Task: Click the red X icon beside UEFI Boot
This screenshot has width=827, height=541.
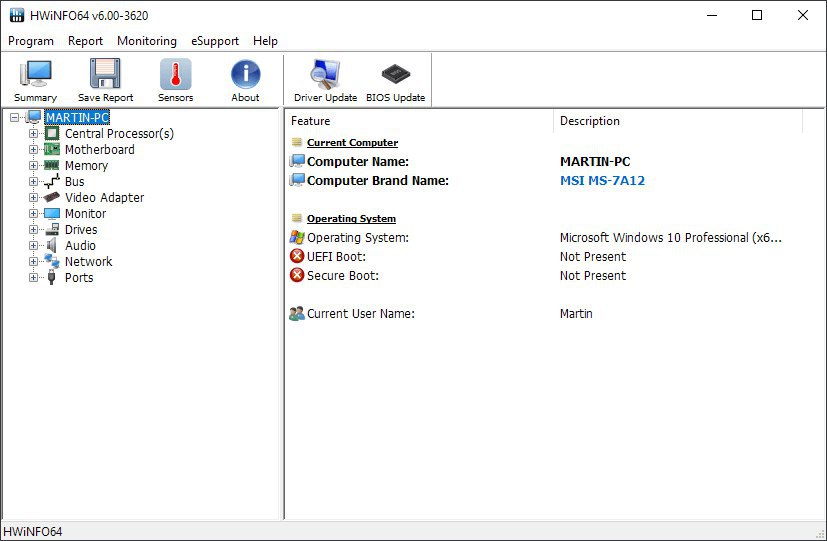Action: (x=297, y=256)
